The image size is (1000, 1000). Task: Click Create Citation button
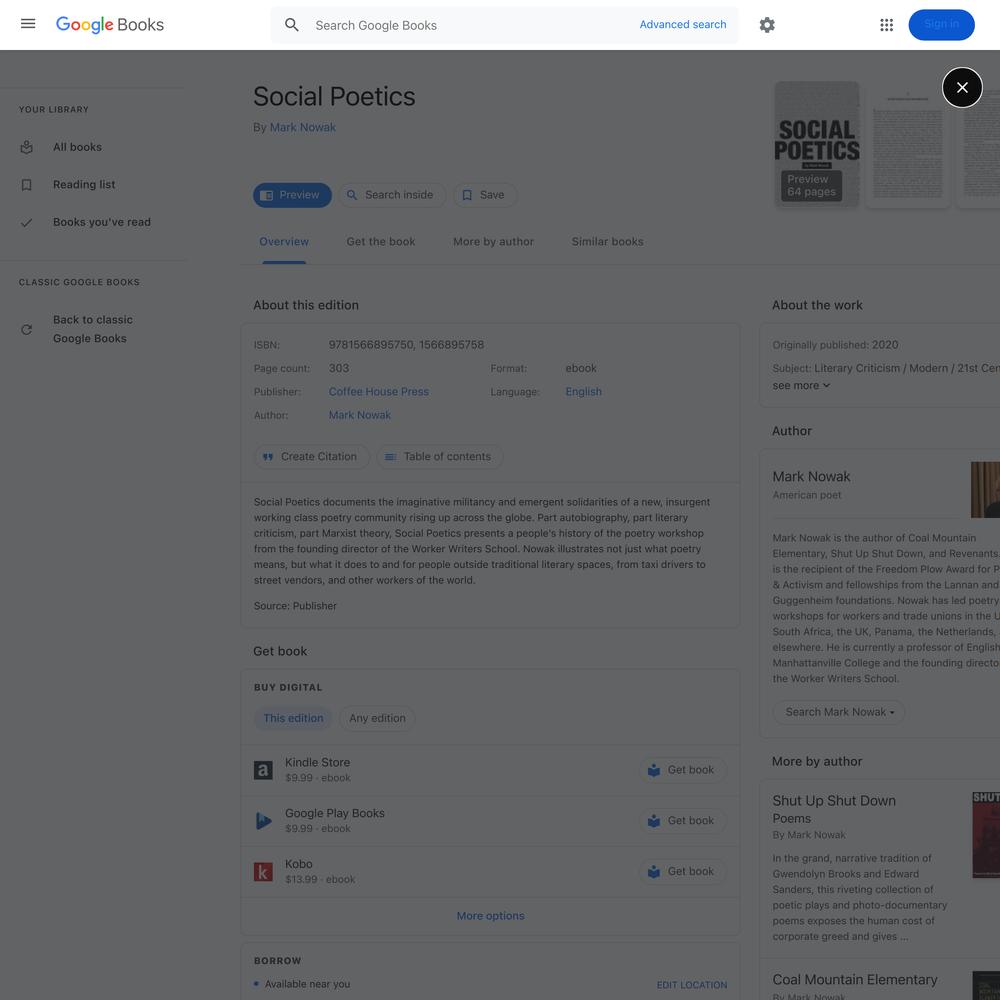pyautogui.click(x=311, y=457)
